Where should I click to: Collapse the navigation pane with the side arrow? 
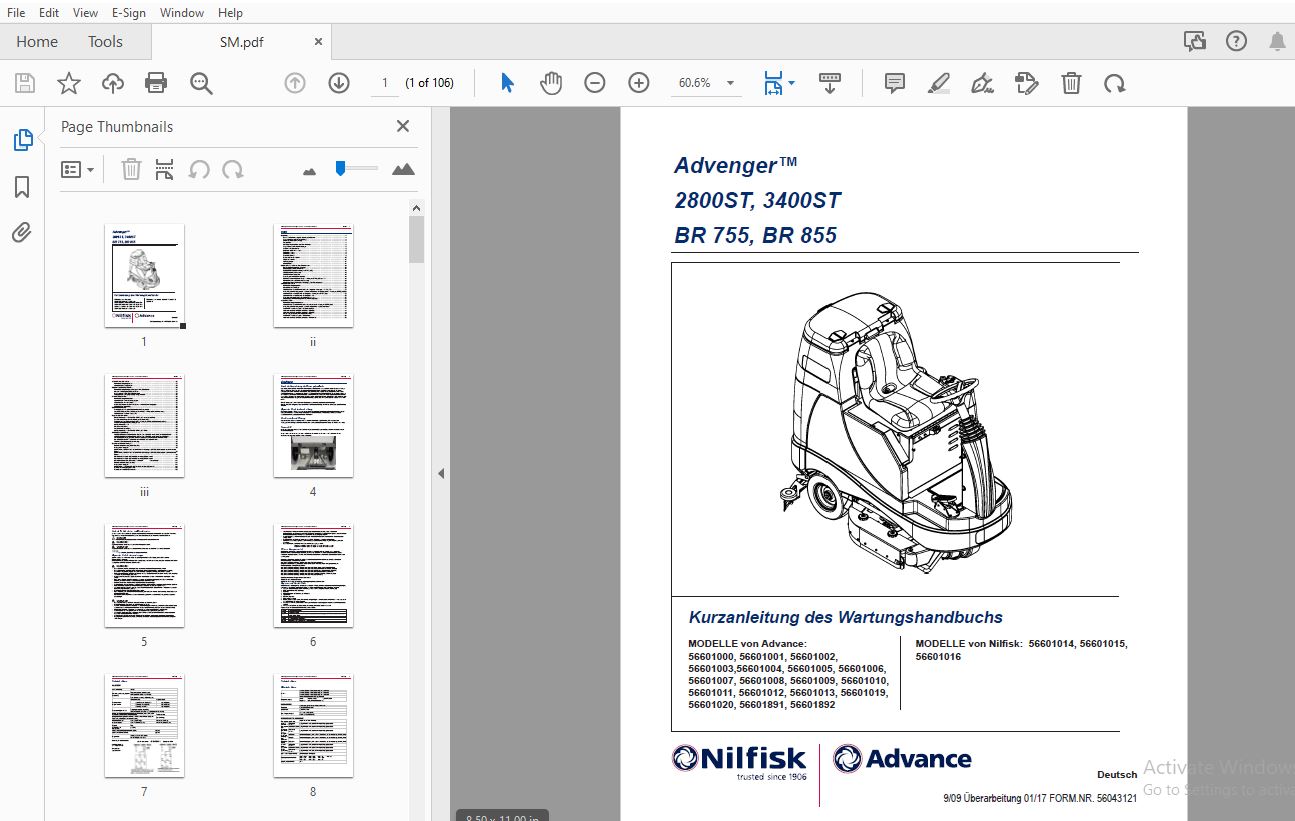(x=441, y=473)
